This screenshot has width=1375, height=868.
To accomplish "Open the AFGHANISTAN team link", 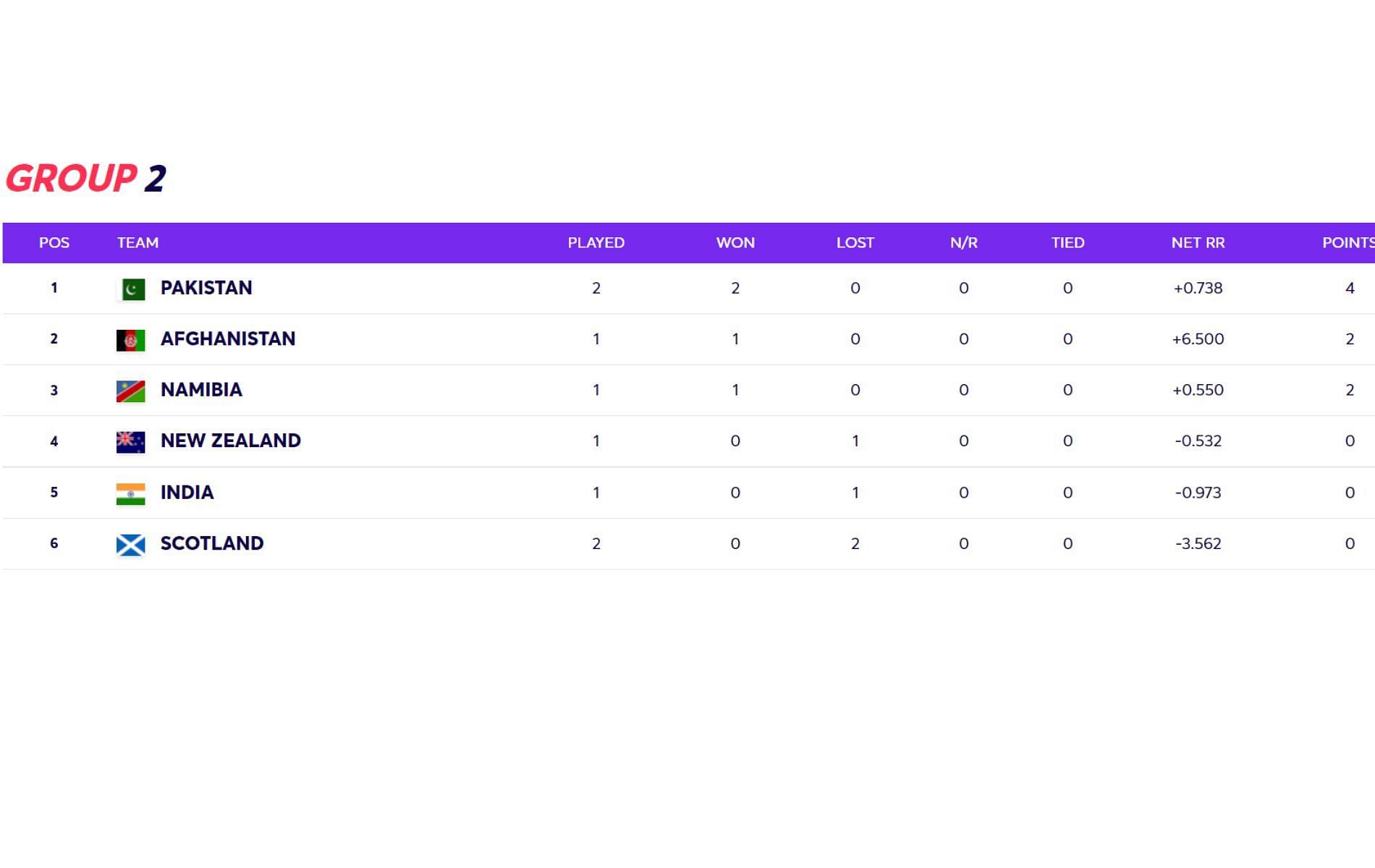I will 228,339.
